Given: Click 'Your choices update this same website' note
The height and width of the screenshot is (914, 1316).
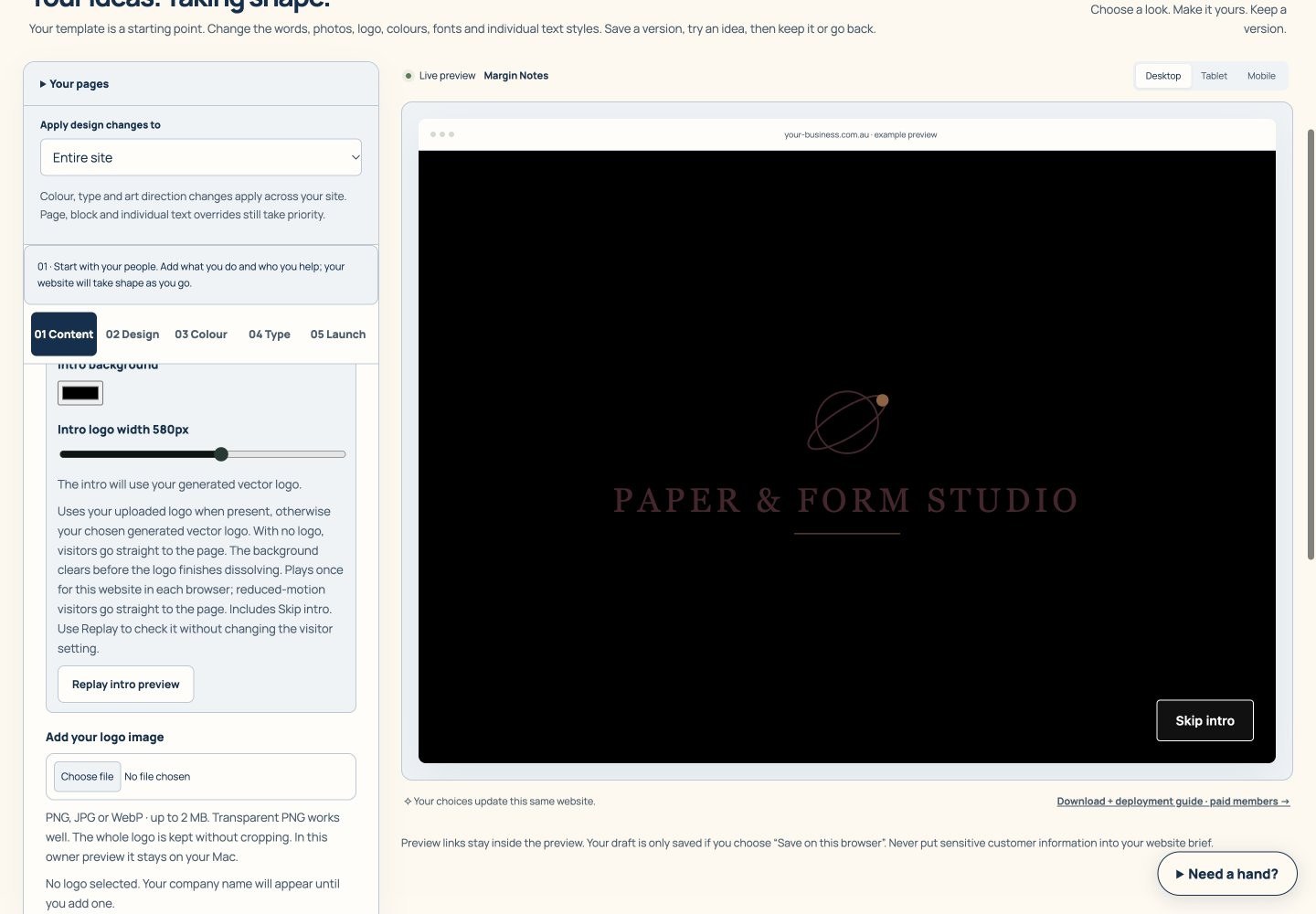Looking at the screenshot, I should [x=500, y=802].
